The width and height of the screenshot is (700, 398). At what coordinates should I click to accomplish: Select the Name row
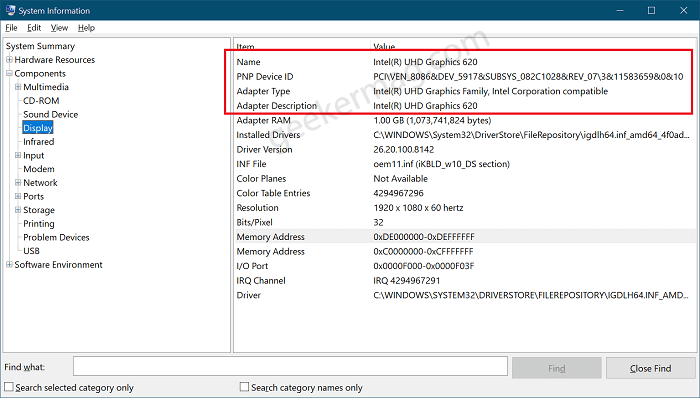[465, 62]
